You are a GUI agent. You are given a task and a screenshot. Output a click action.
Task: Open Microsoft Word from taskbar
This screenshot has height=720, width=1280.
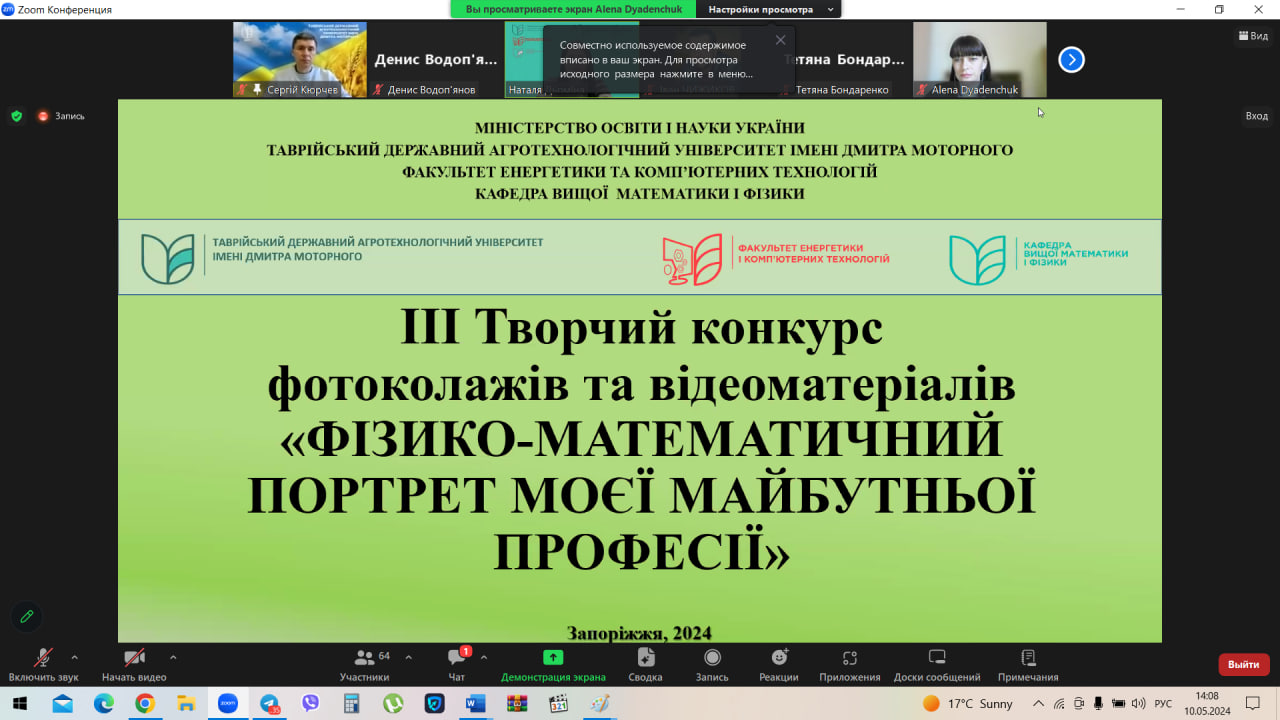tap(475, 704)
